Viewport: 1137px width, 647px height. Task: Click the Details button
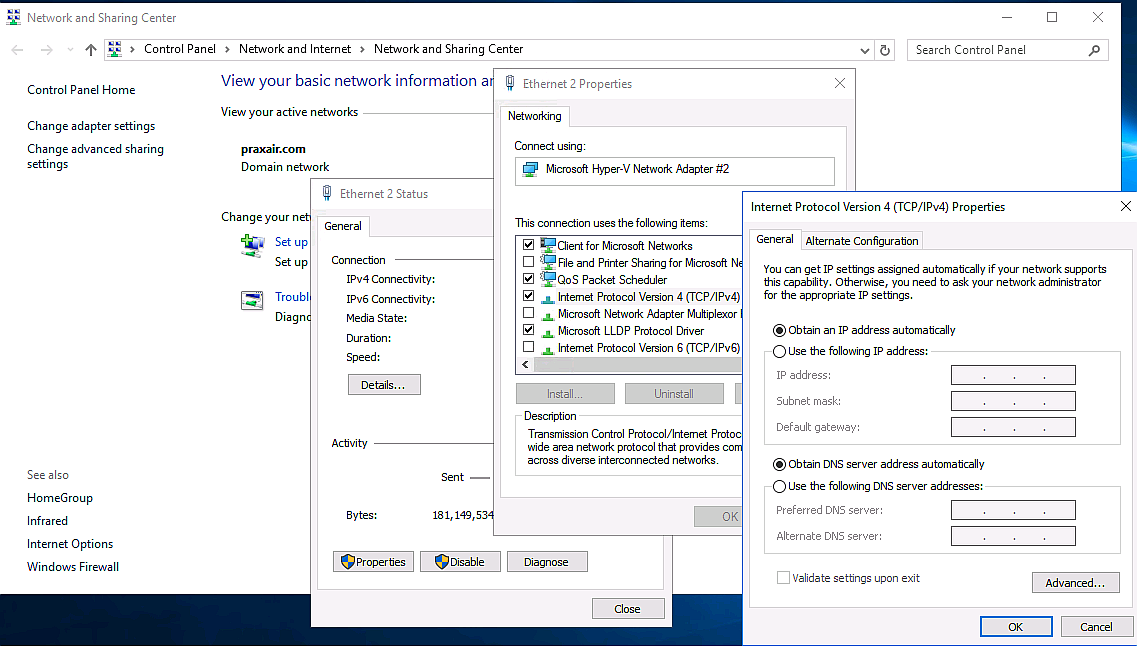click(x=384, y=385)
